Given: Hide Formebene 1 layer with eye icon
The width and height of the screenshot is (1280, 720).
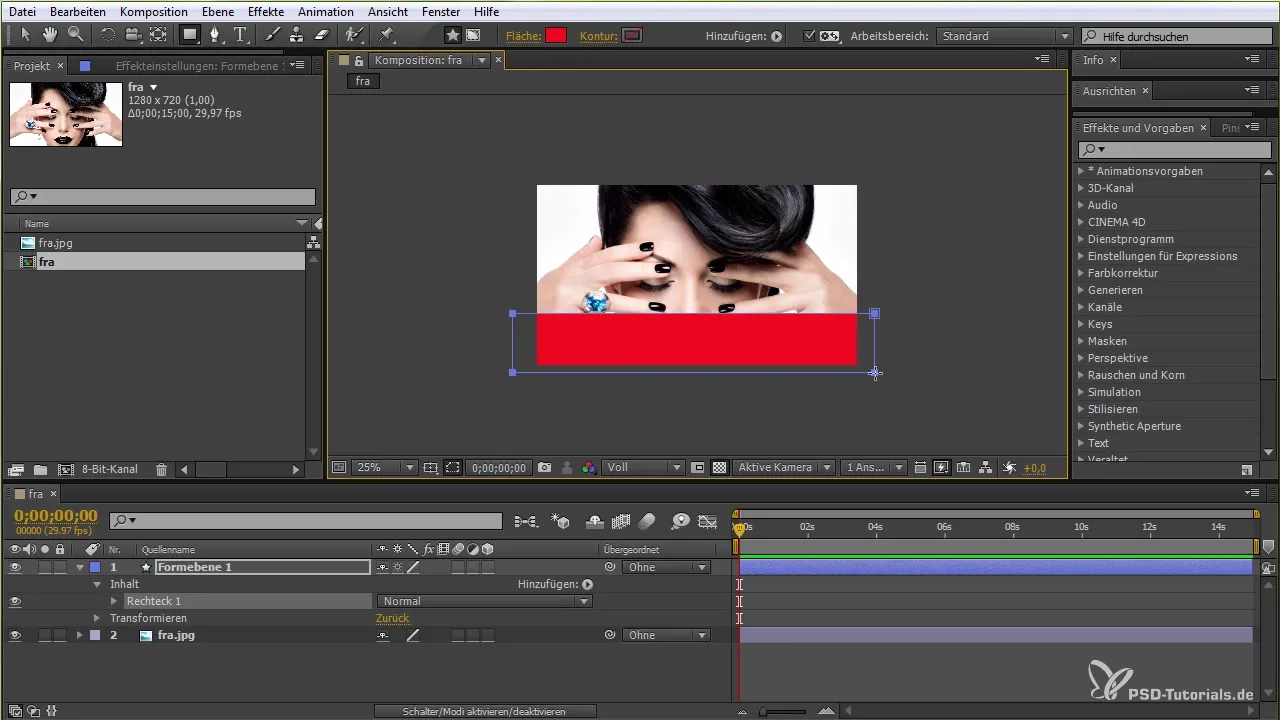Looking at the screenshot, I should click(x=15, y=567).
